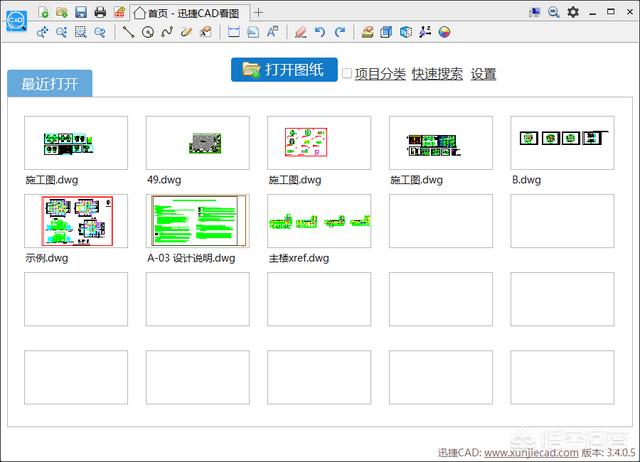Open the layers stack icon
Screen dimensions: 640x462
(x=367, y=32)
